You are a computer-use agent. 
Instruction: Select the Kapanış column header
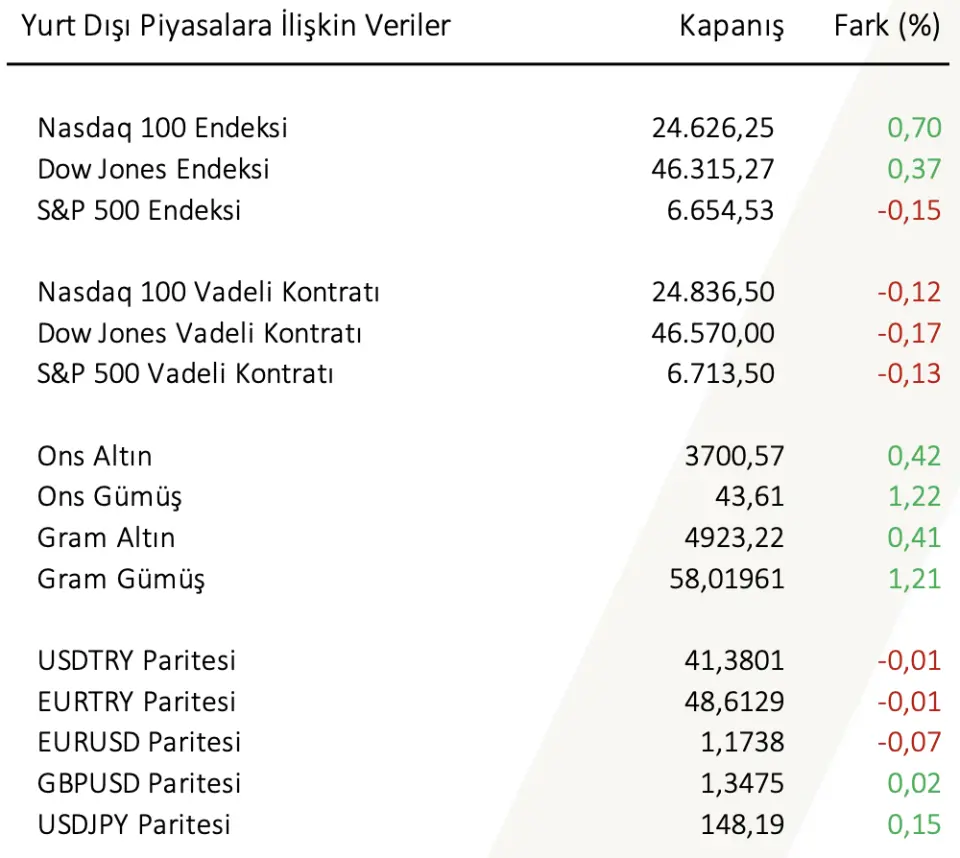point(731,27)
